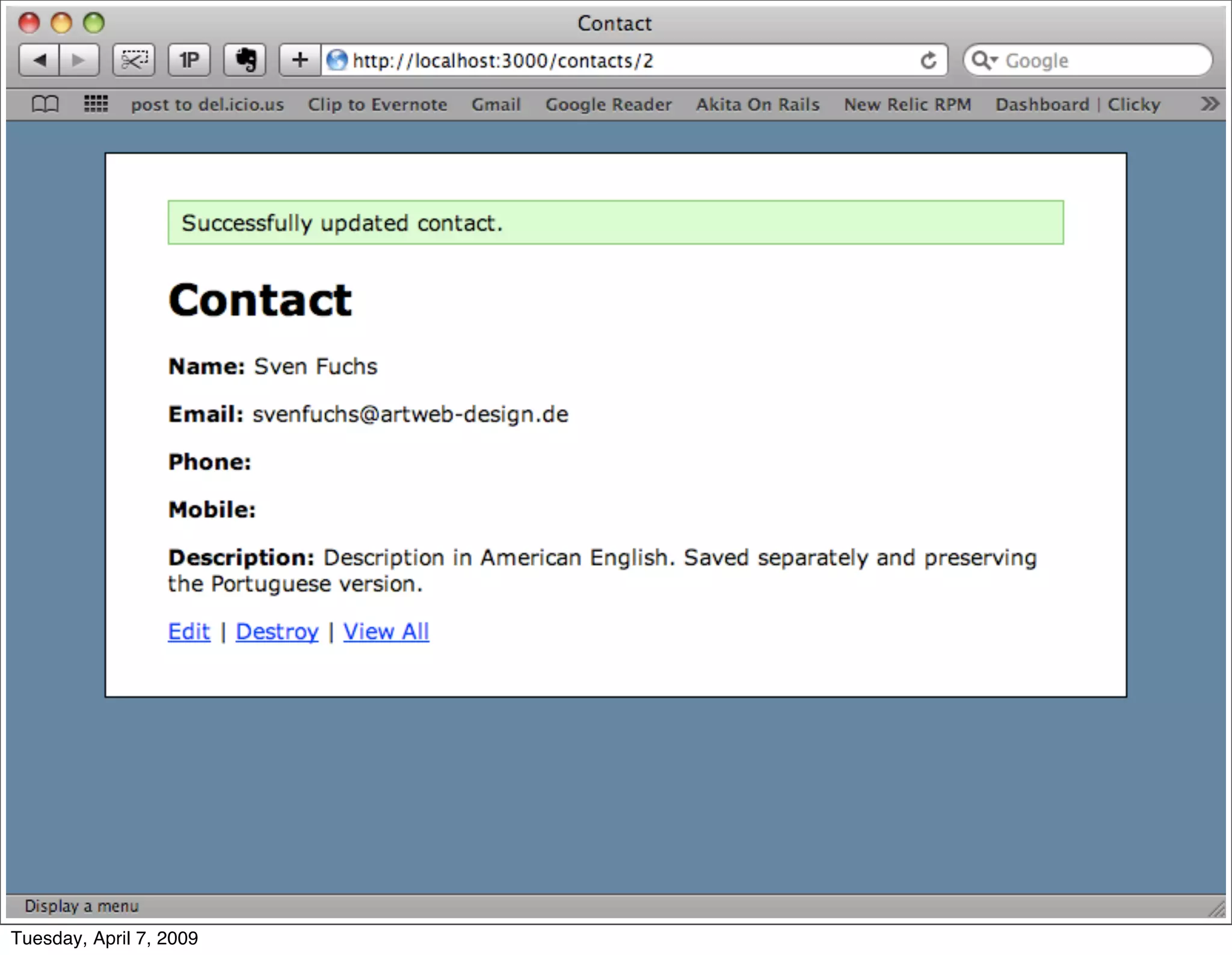This screenshot has height=955, width=1232.
Task: Open Akita On Rails bookmark
Action: click(x=757, y=105)
